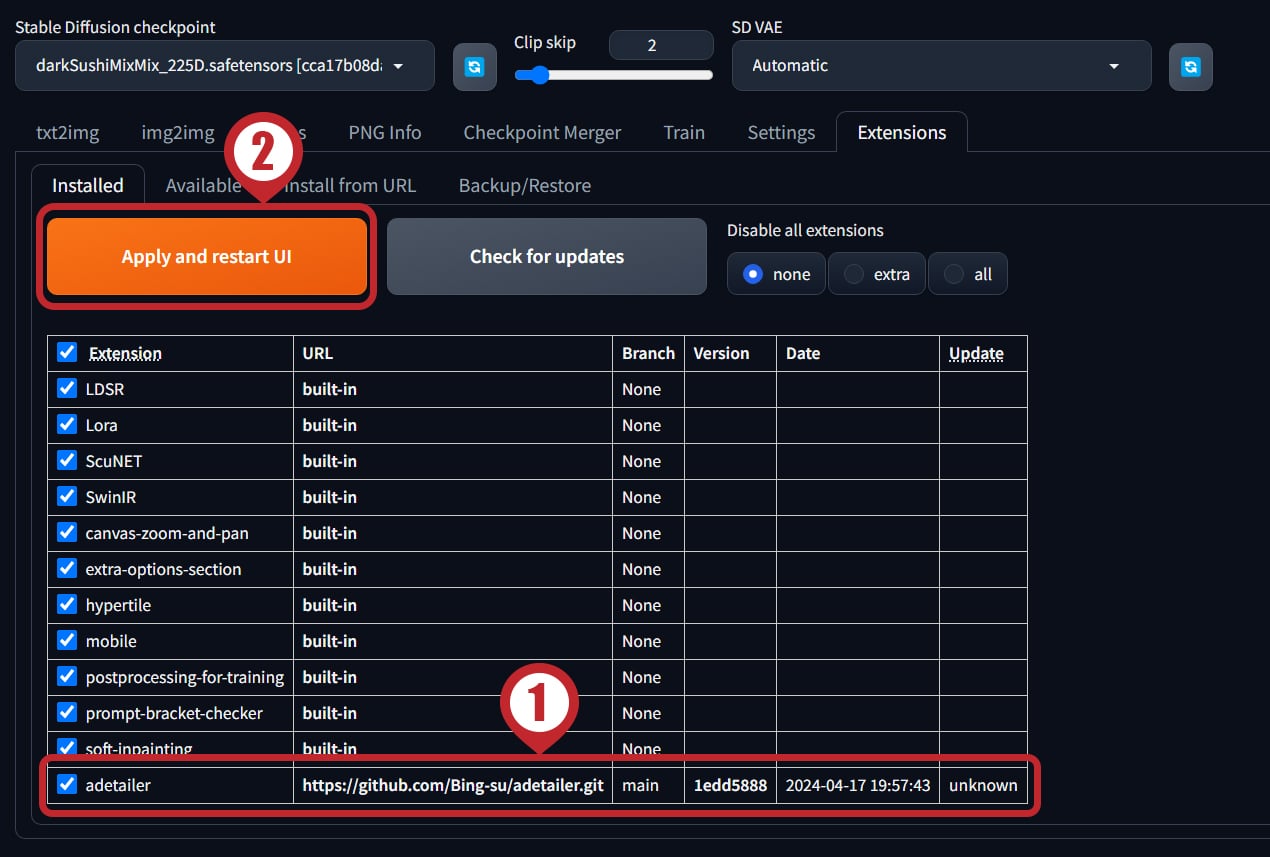Select the 'all' disable option

click(x=967, y=274)
